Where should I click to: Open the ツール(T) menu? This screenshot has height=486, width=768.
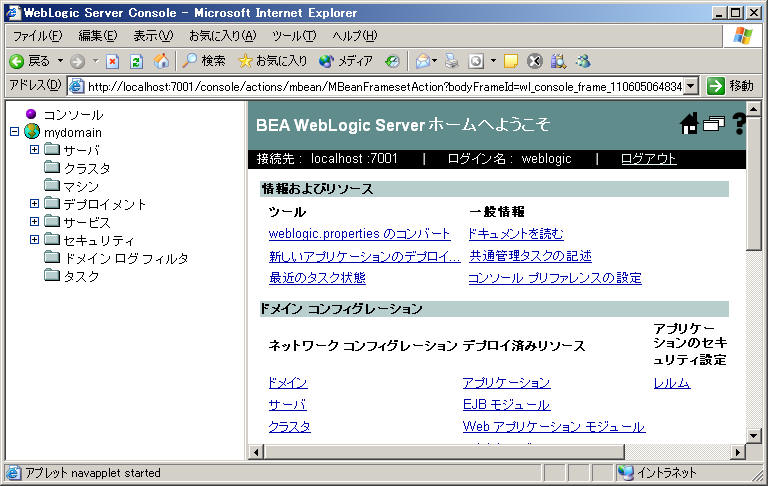click(293, 36)
